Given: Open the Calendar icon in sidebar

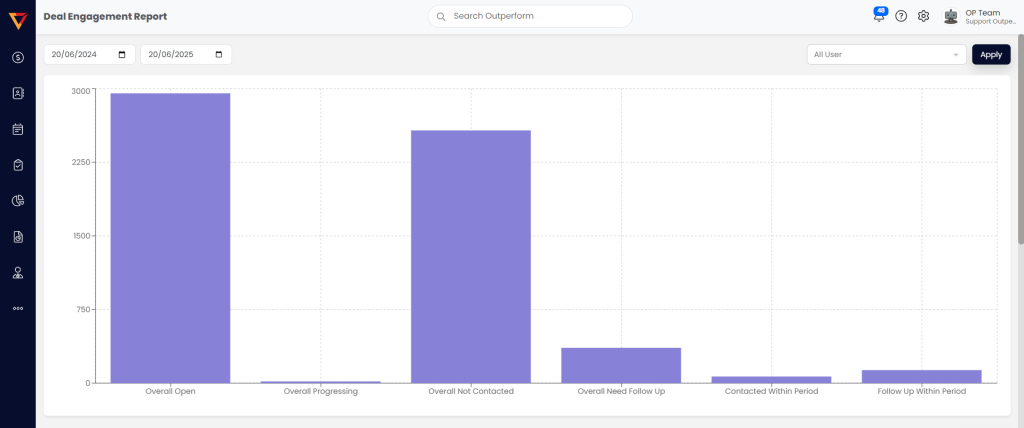Looking at the screenshot, I should 18,129.
